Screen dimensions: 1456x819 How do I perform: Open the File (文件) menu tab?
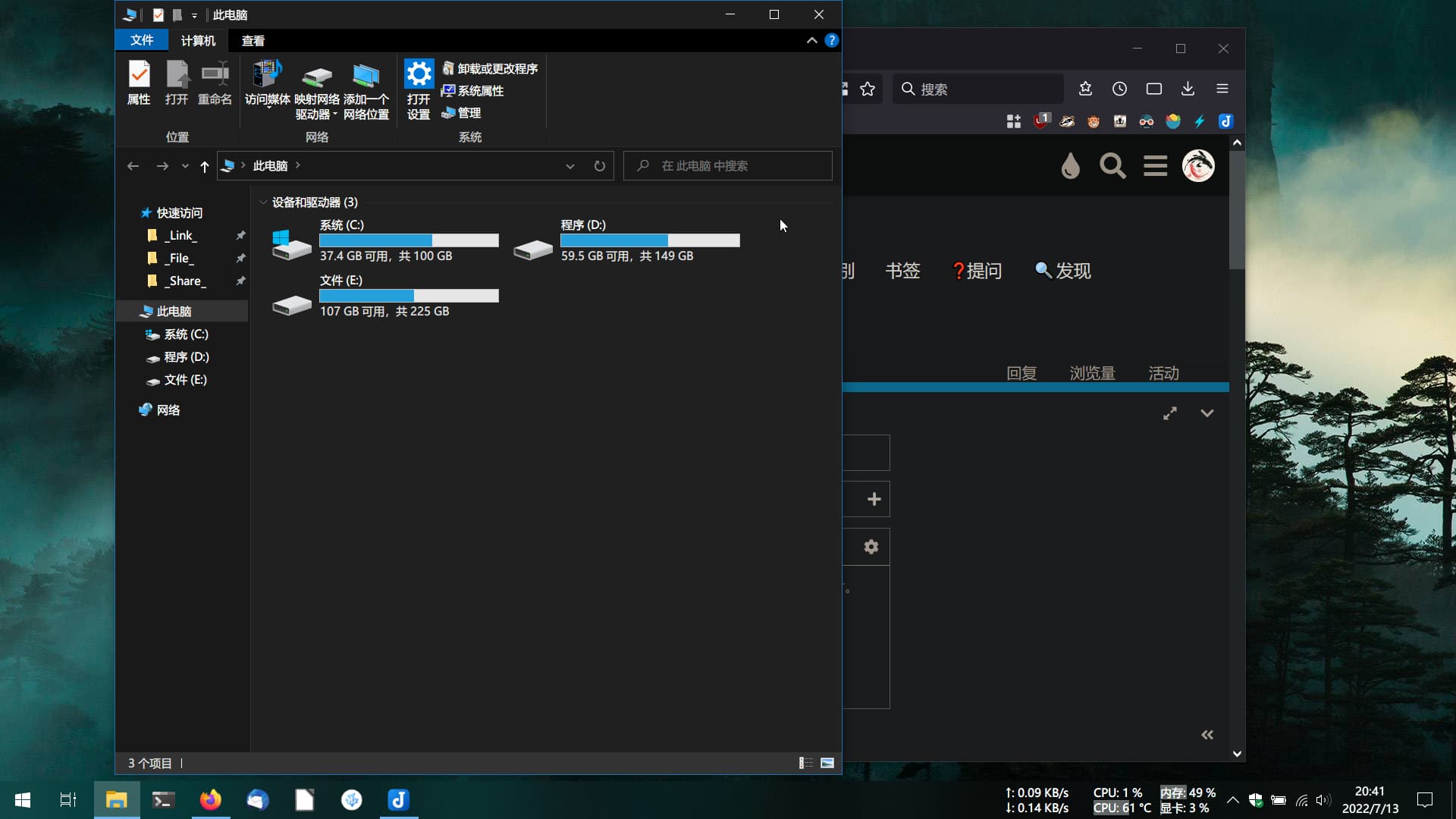[x=142, y=41]
